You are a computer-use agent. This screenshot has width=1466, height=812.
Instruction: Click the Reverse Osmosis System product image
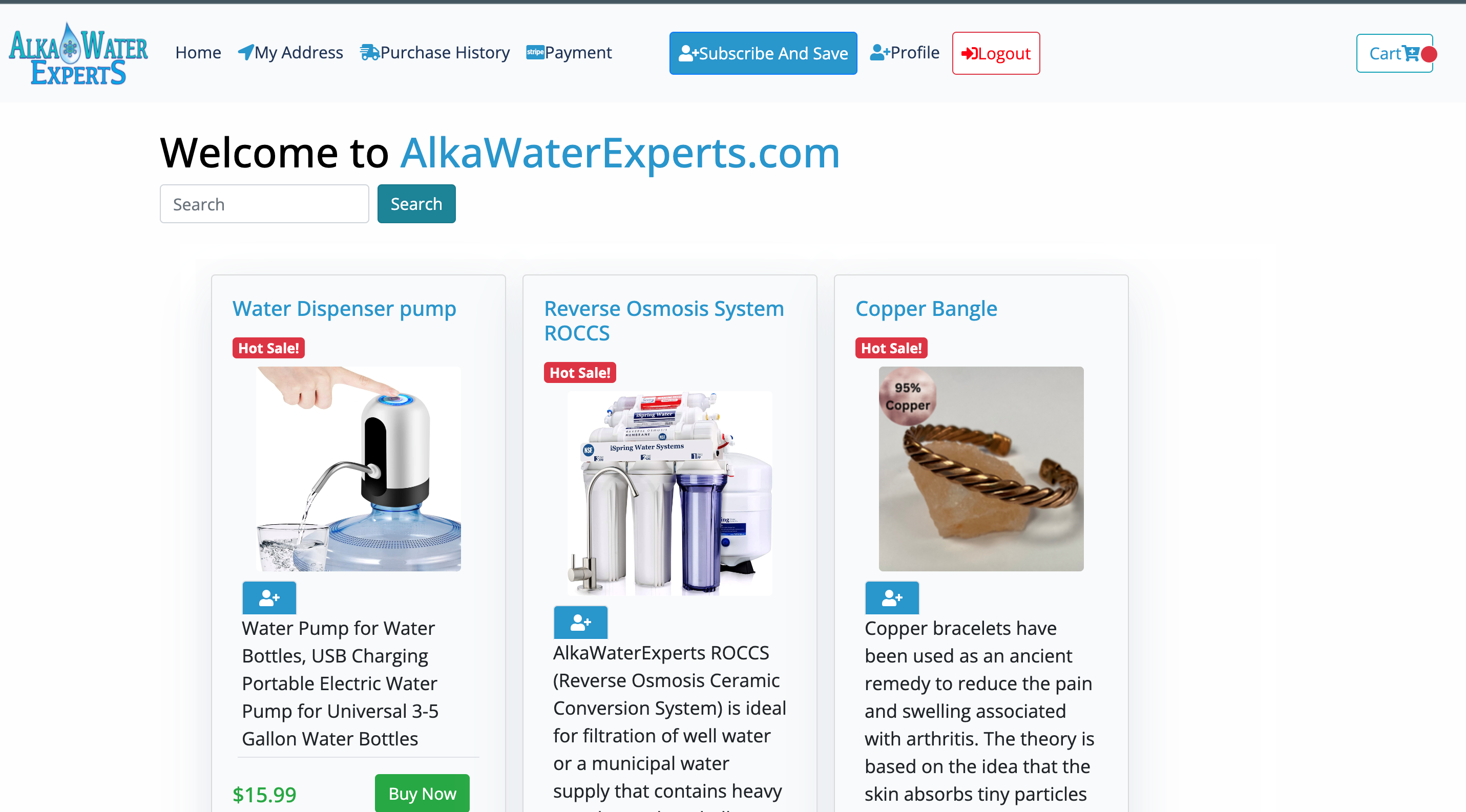(x=669, y=493)
